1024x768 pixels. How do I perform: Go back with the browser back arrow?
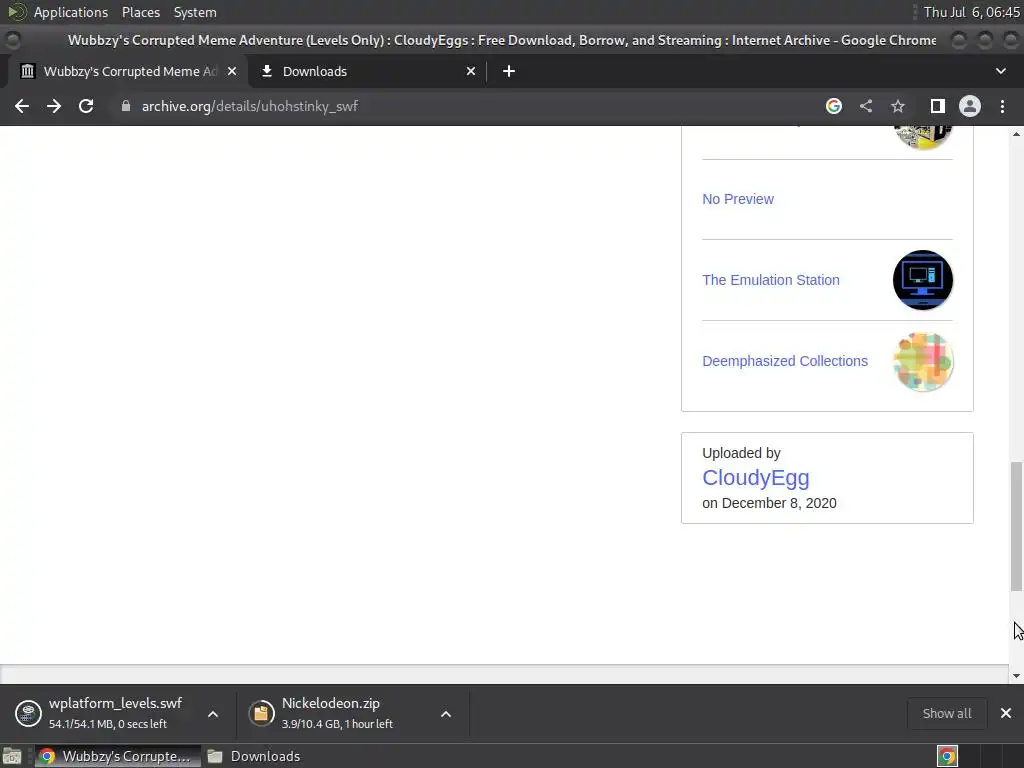pyautogui.click(x=22, y=106)
